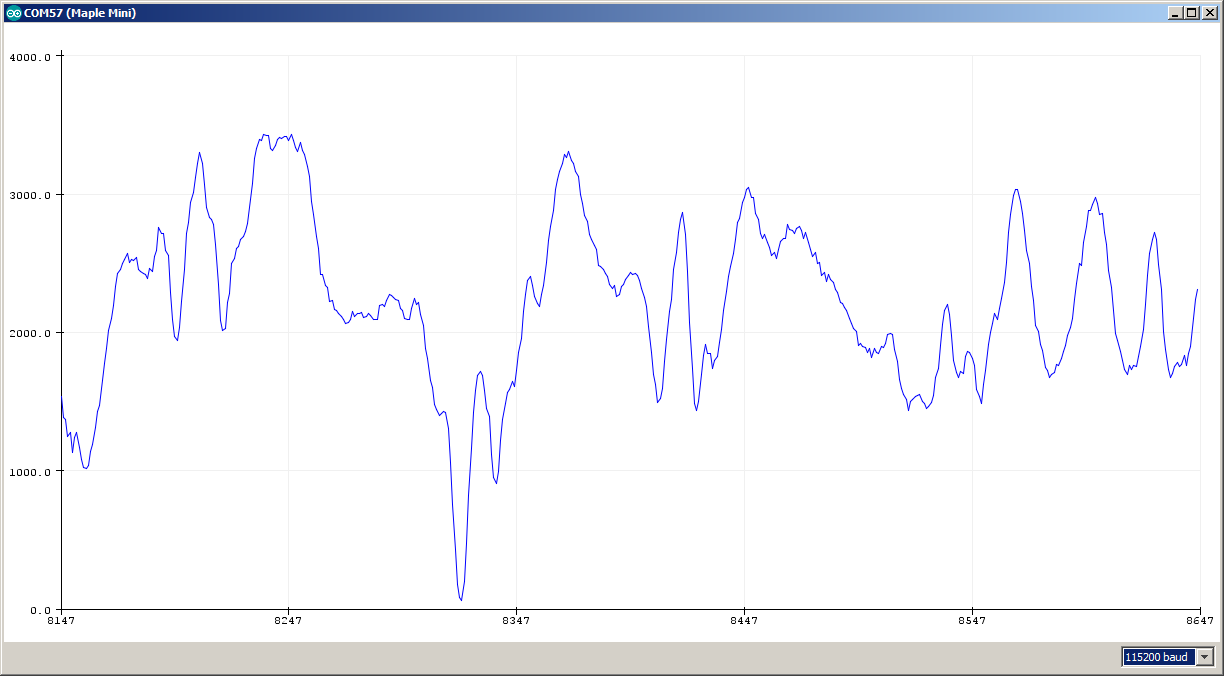Click the 8347 x-axis tick label

pos(516,621)
